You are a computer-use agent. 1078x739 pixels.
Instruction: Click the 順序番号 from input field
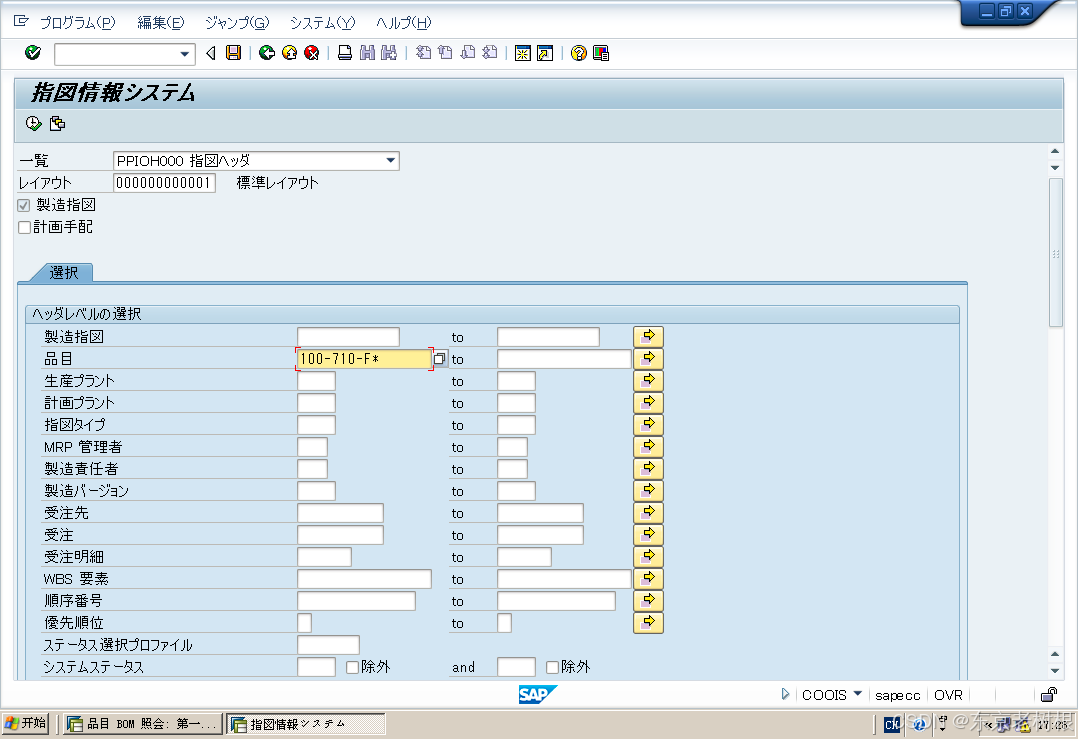coord(356,601)
